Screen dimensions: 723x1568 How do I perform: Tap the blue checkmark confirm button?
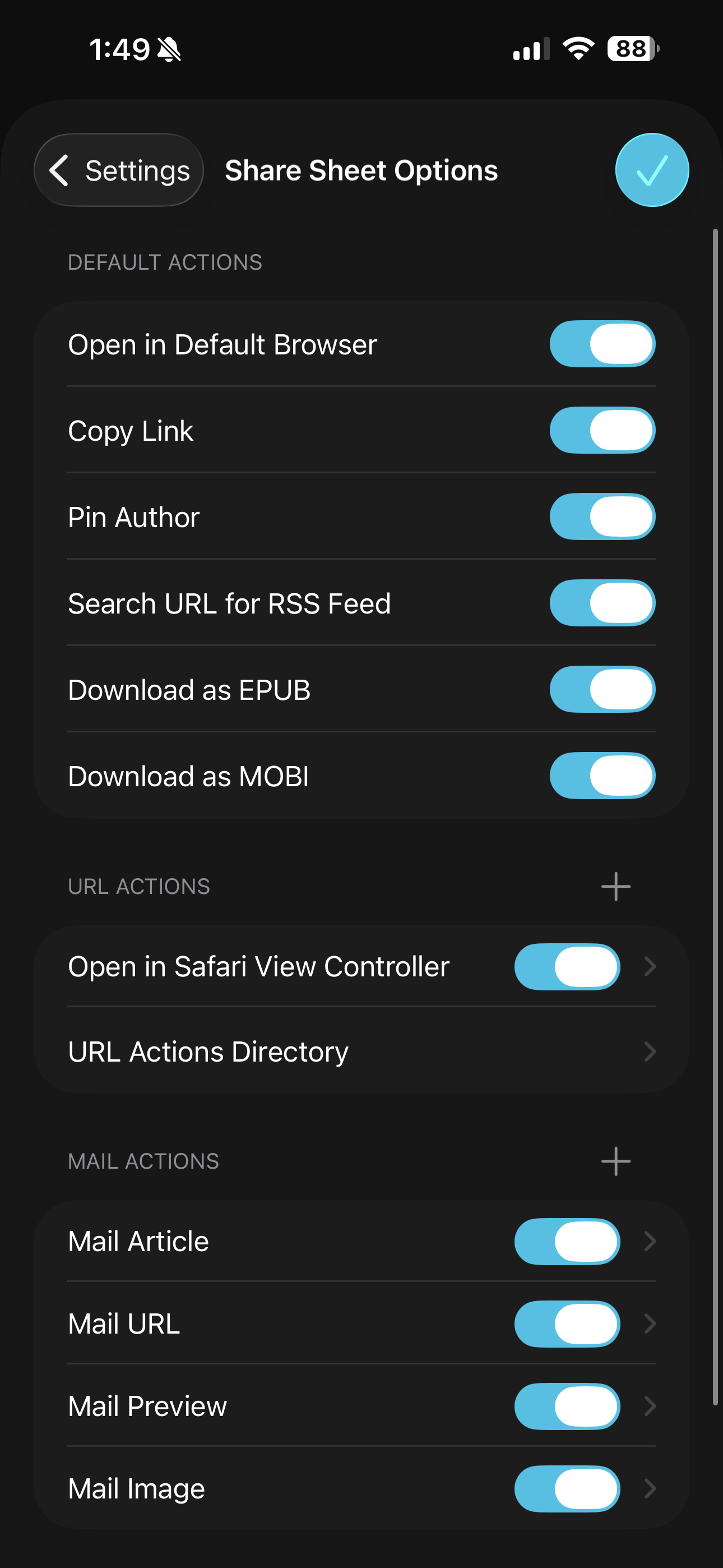tap(652, 170)
